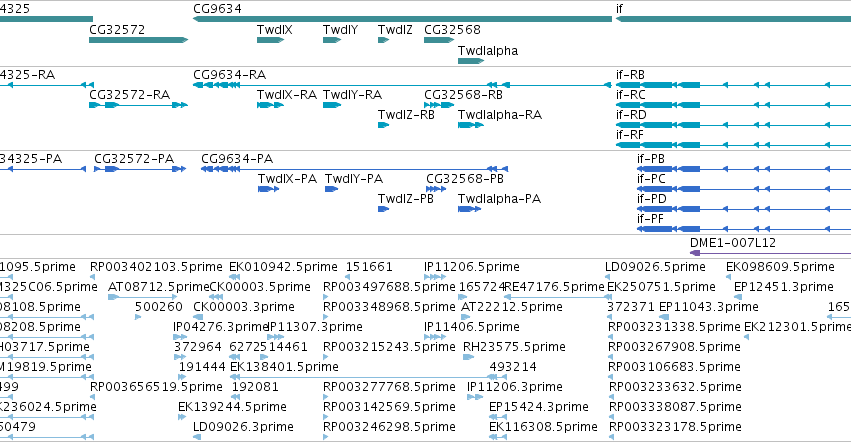Image resolution: width=851 pixels, height=442 pixels.
Task: Click the if-PD protein
Action: click(652, 199)
